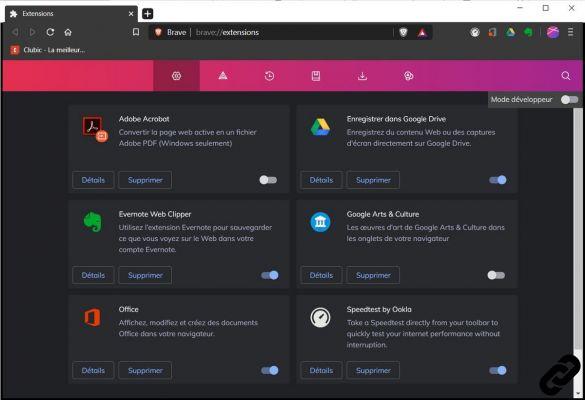Open Détails for Office

point(93,371)
